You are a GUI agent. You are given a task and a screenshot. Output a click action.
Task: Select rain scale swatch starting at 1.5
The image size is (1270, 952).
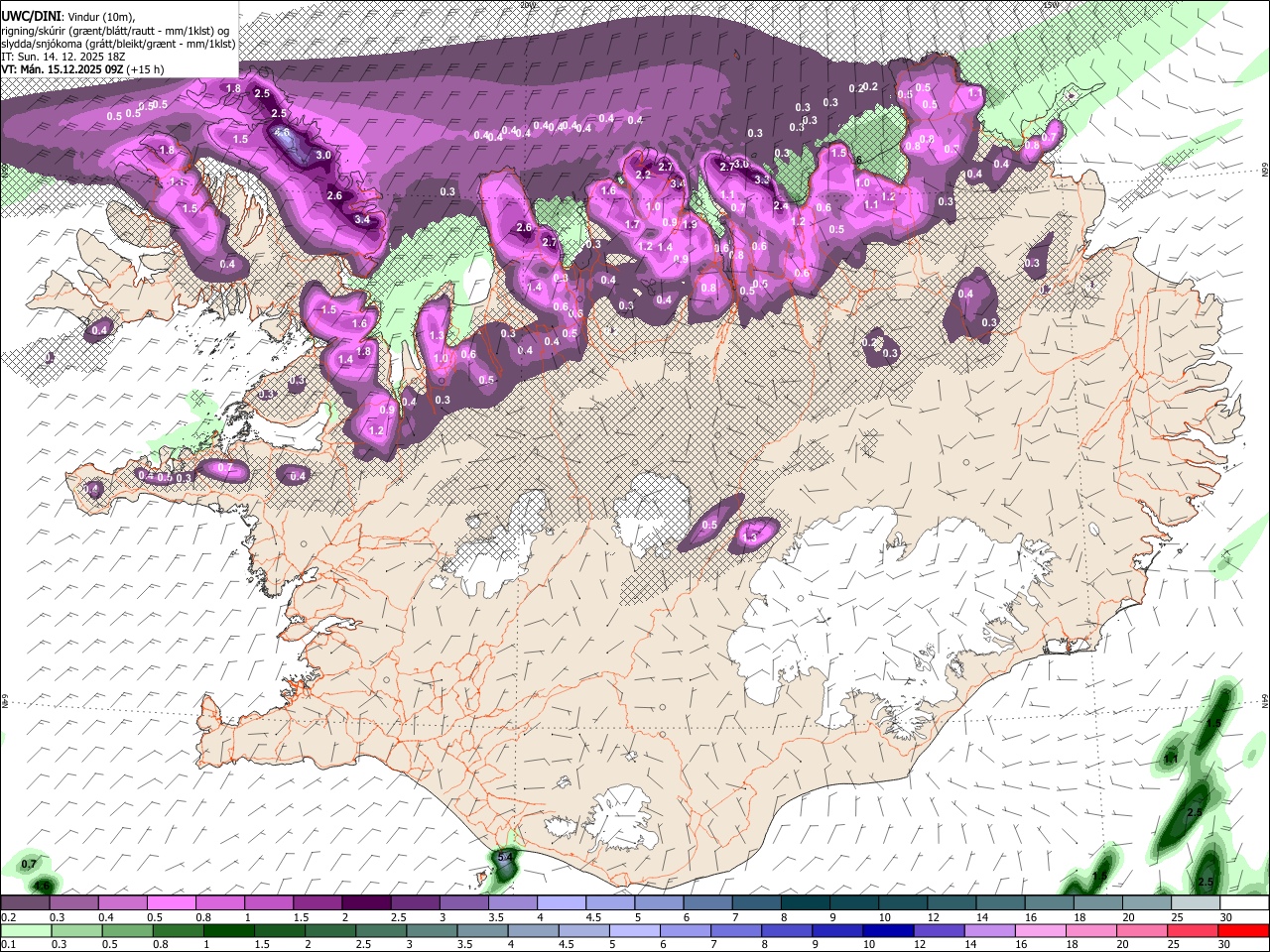(279, 930)
